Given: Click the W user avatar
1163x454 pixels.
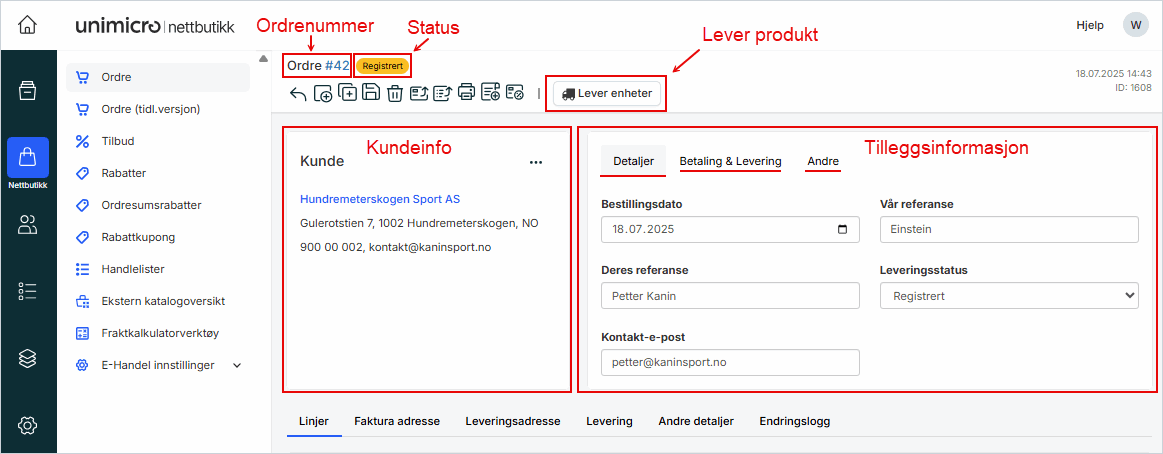Looking at the screenshot, I should click(1135, 25).
